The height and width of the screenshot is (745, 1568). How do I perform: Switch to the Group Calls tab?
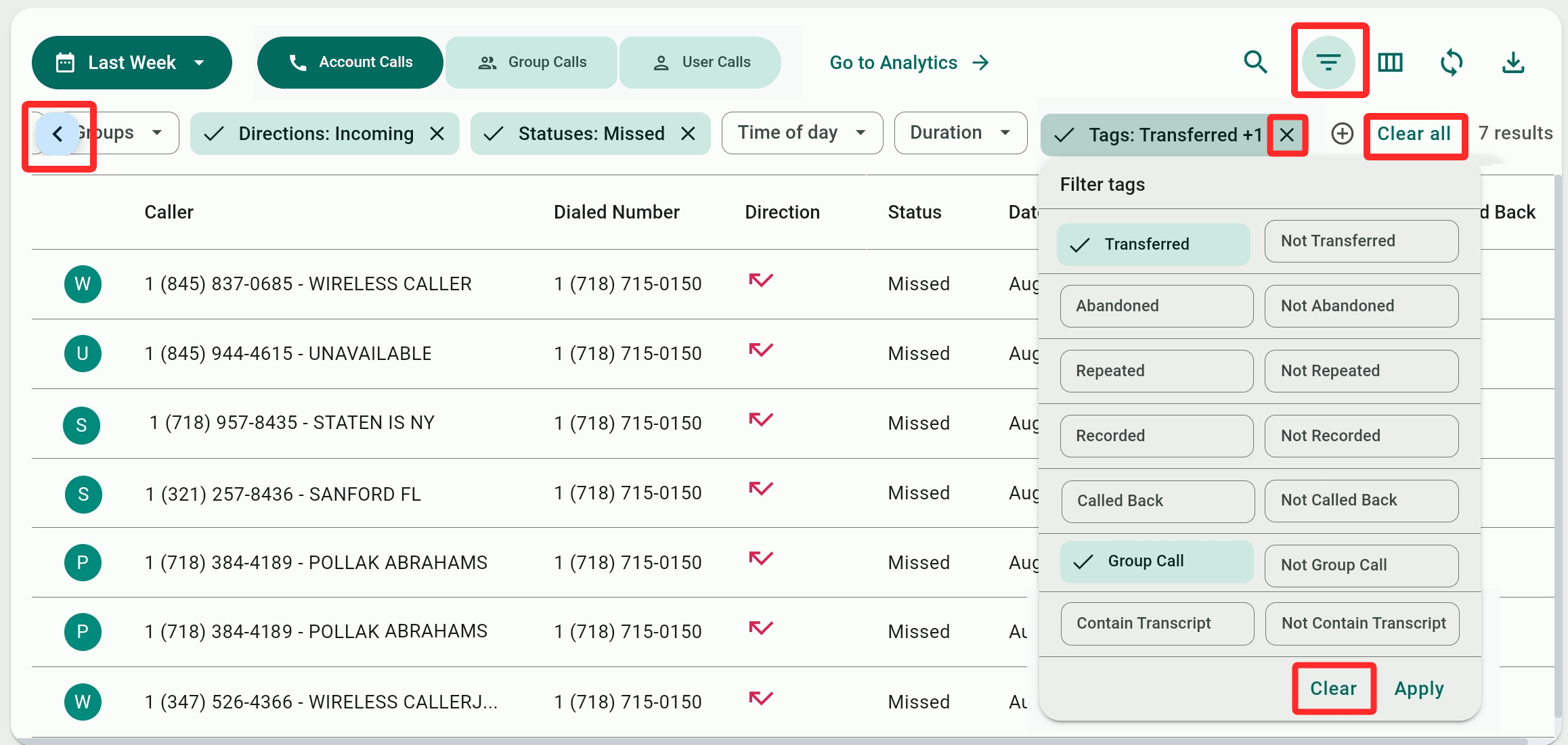click(531, 62)
